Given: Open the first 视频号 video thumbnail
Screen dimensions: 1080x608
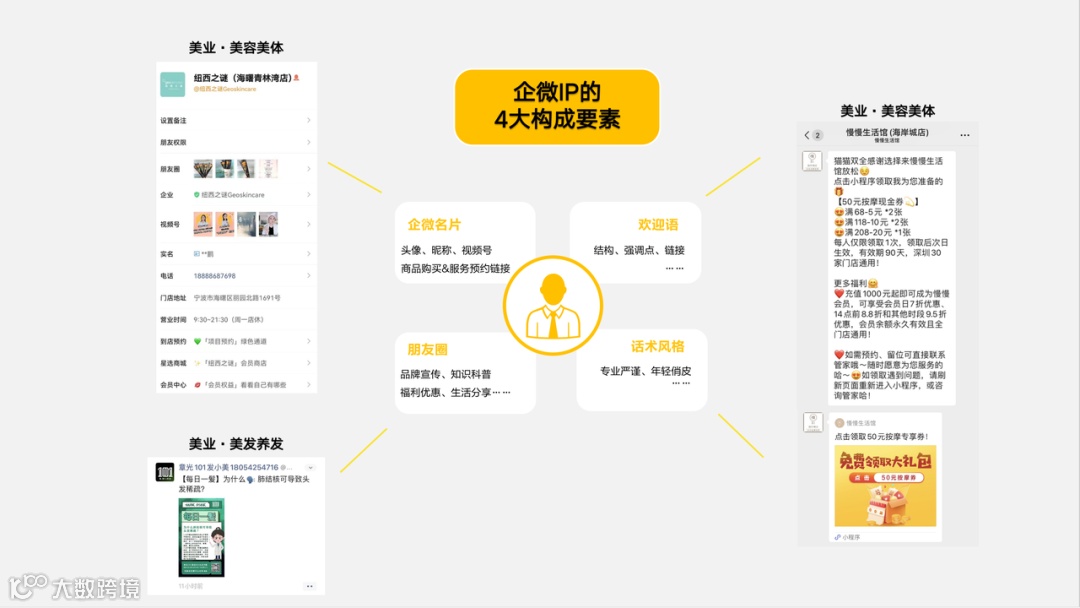Looking at the screenshot, I should [x=203, y=224].
